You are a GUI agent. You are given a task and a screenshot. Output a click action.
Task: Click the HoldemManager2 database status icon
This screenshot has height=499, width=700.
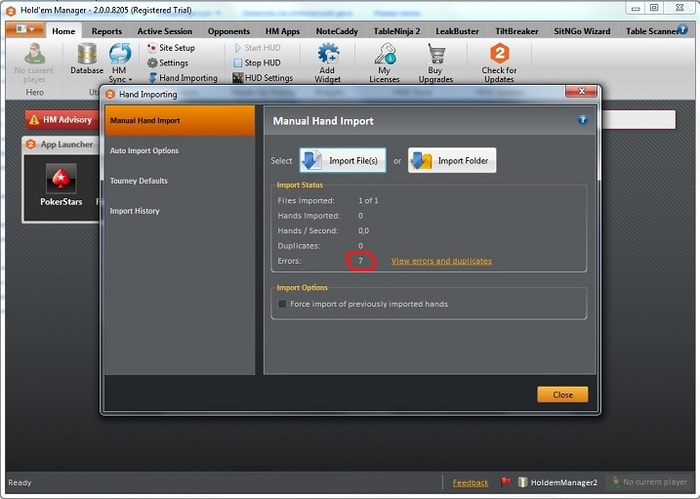click(x=523, y=482)
